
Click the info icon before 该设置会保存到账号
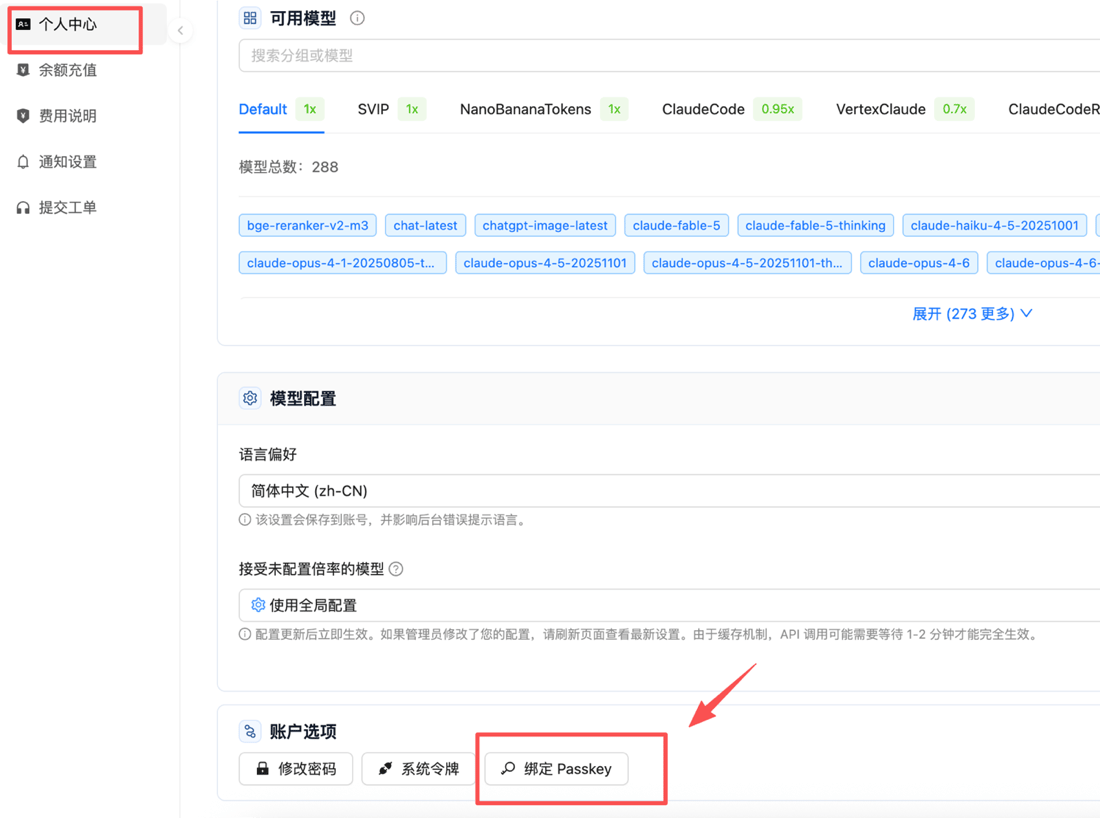point(245,520)
